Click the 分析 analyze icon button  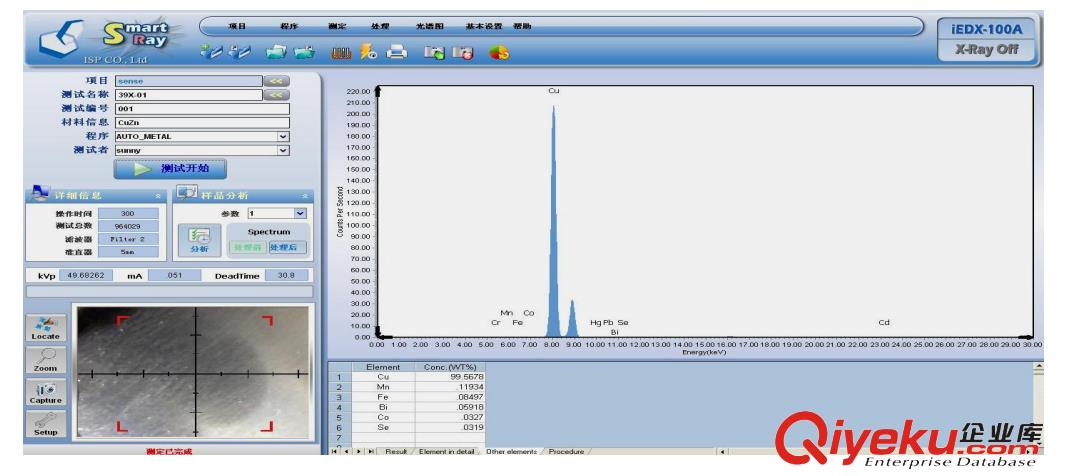point(198,241)
